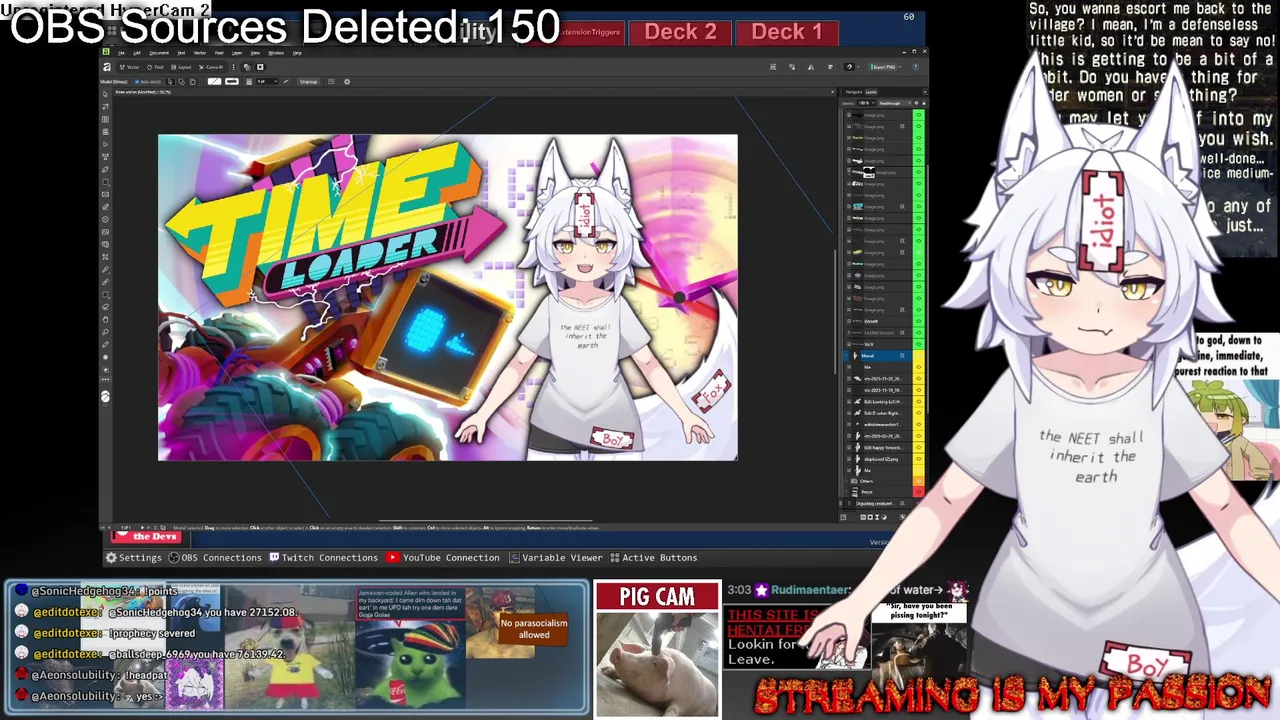Switch to the Vector studio
This screenshot has width=1280, height=720.
(x=130, y=67)
